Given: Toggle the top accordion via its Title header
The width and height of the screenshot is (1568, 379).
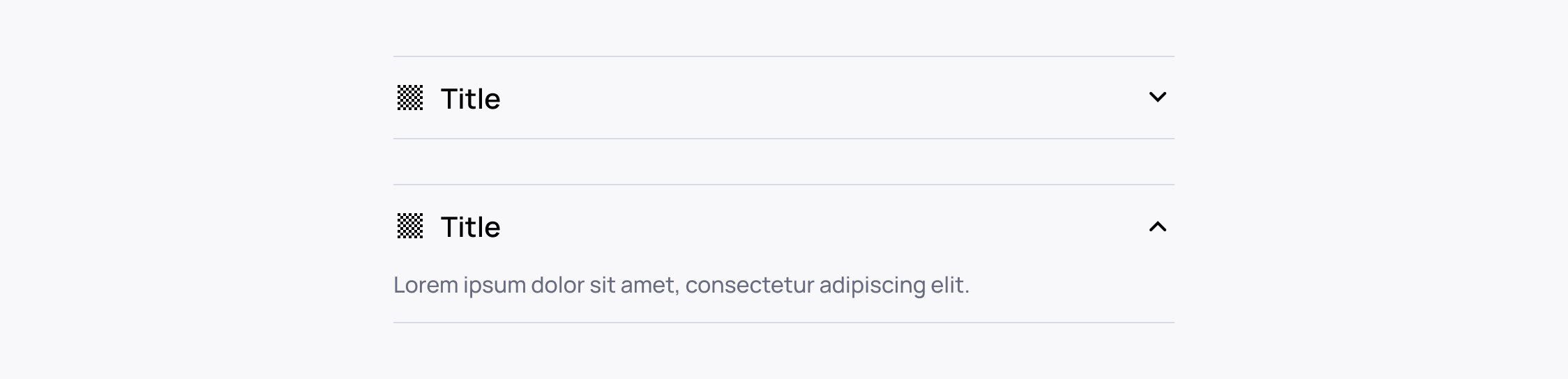Looking at the screenshot, I should 784,98.
